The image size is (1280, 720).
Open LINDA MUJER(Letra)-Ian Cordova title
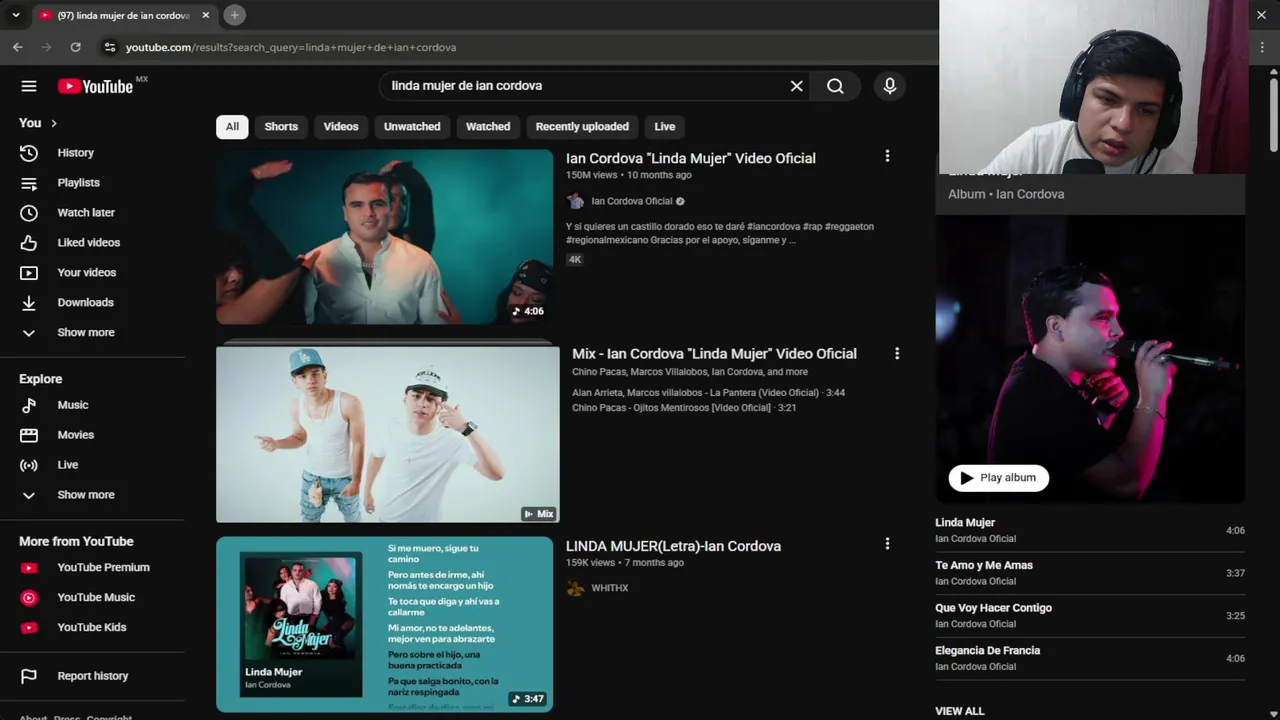[673, 546]
